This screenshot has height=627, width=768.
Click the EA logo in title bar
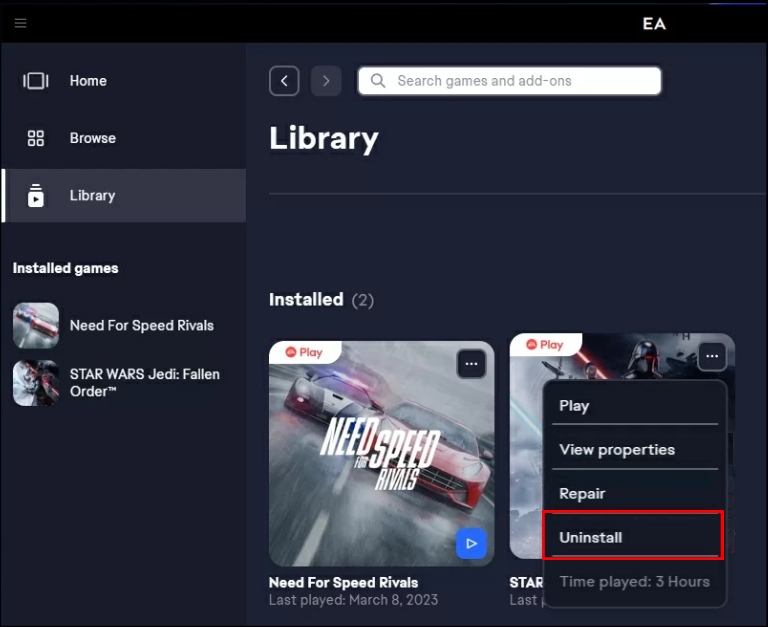pos(654,24)
